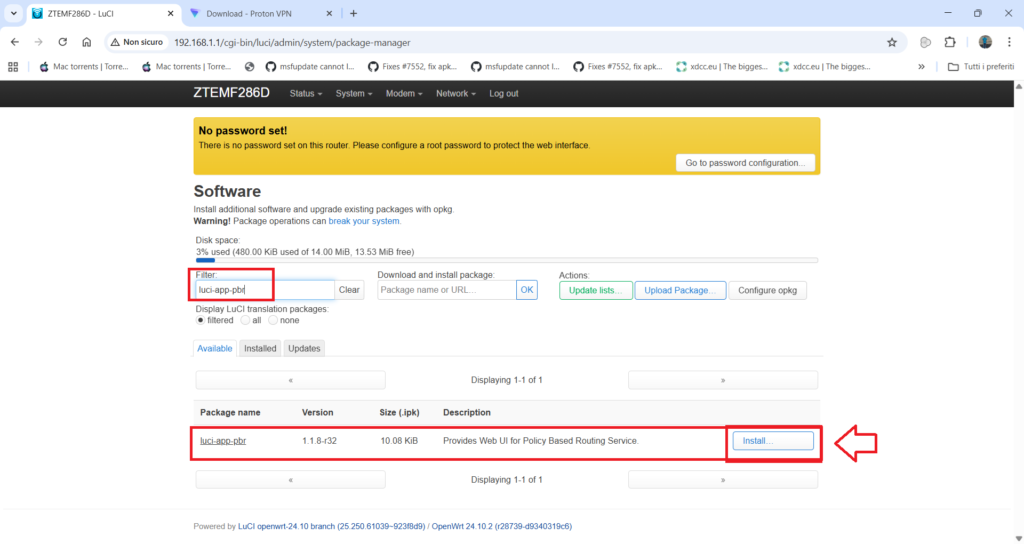Viewport: 1024px width, 544px height.
Task: Open the browser extensions puzzle icon
Action: [950, 43]
